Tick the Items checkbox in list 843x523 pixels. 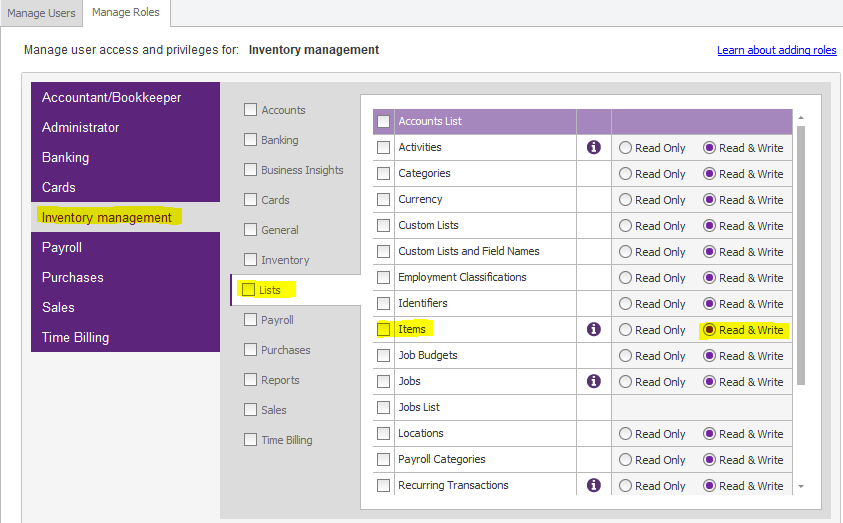(383, 329)
